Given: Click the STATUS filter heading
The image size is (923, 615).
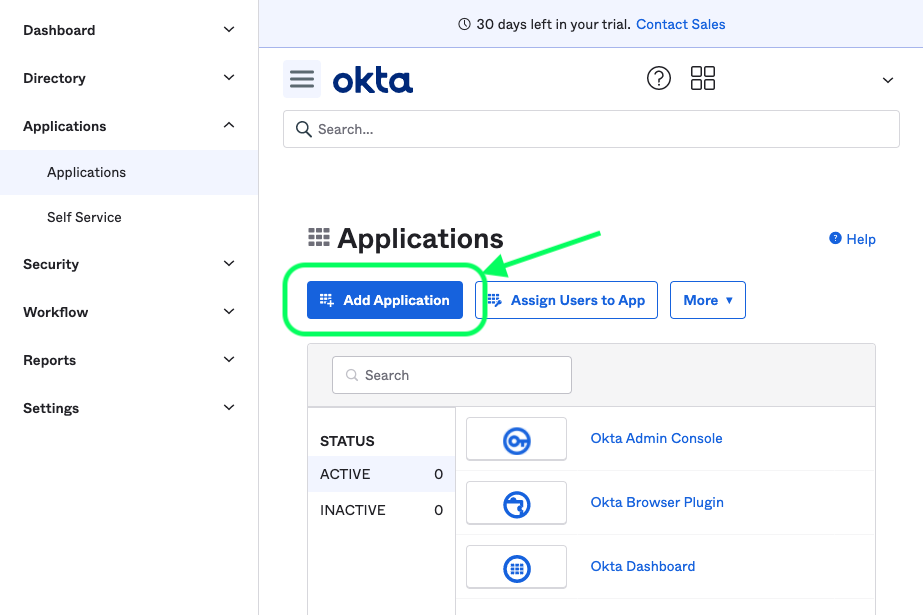Looking at the screenshot, I should [x=347, y=441].
